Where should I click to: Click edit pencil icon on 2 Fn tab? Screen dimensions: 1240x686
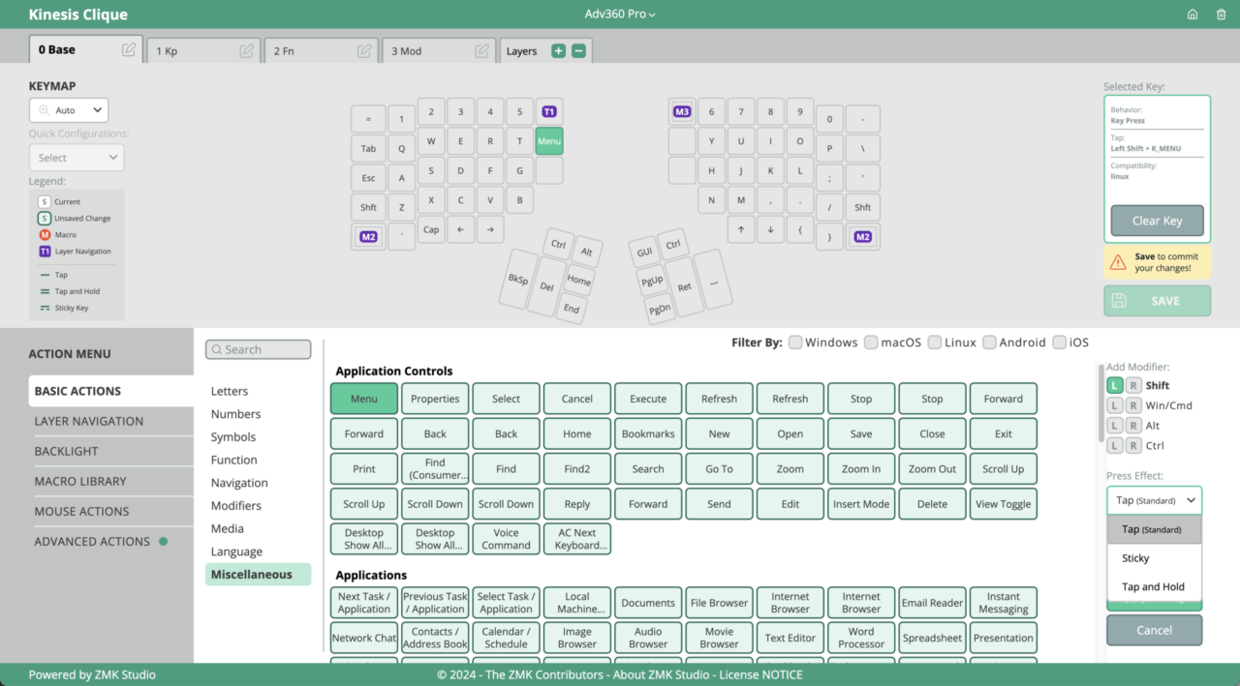coord(364,51)
